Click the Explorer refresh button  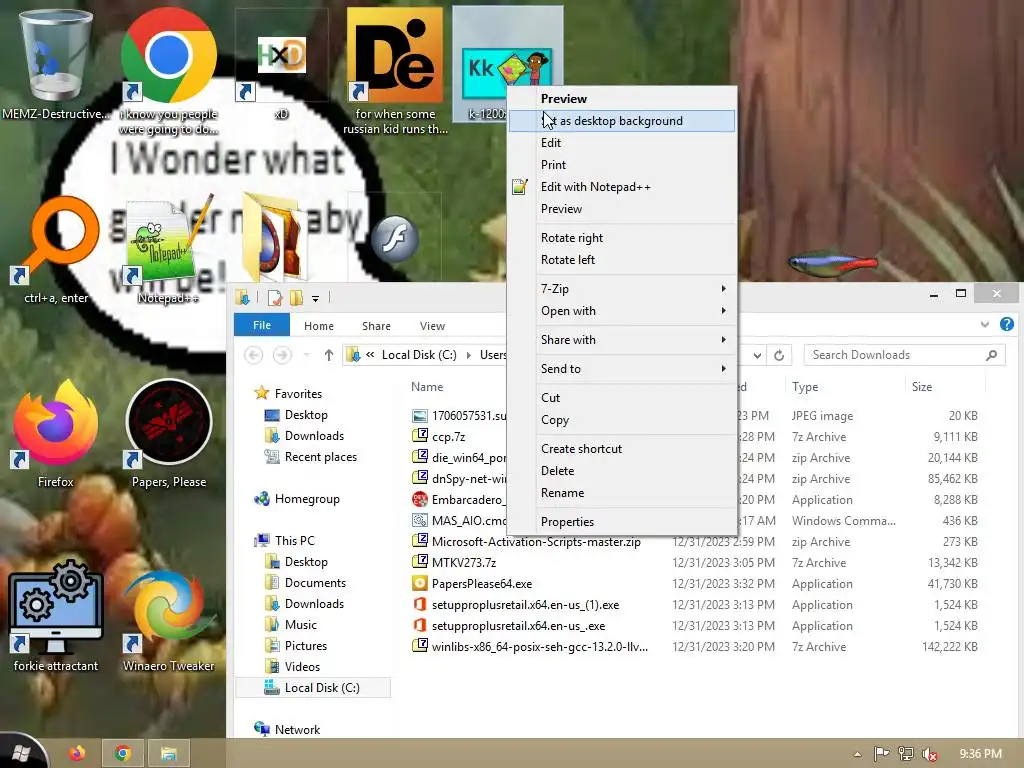[x=779, y=355]
